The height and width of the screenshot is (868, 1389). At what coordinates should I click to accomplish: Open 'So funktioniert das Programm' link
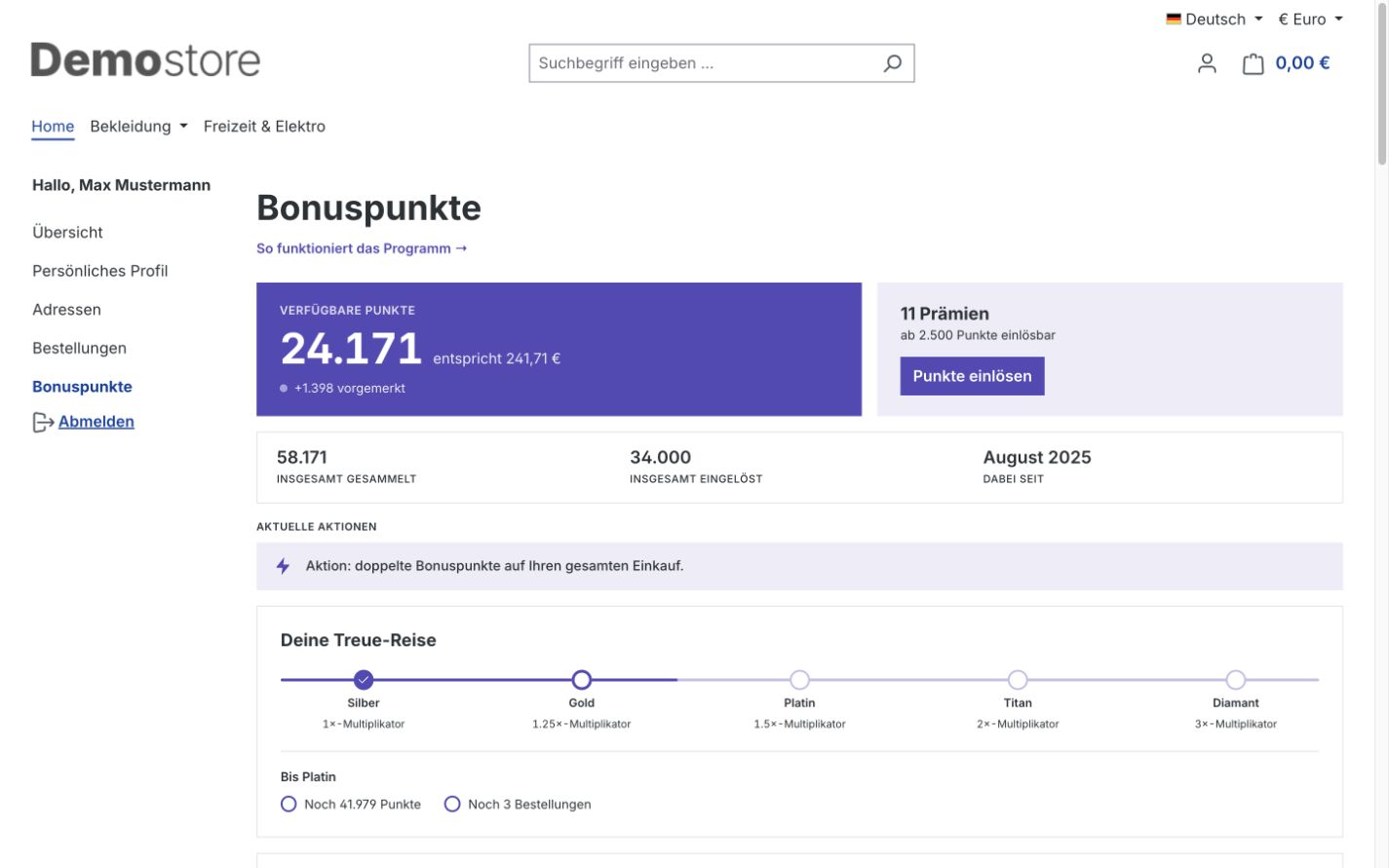tap(362, 248)
